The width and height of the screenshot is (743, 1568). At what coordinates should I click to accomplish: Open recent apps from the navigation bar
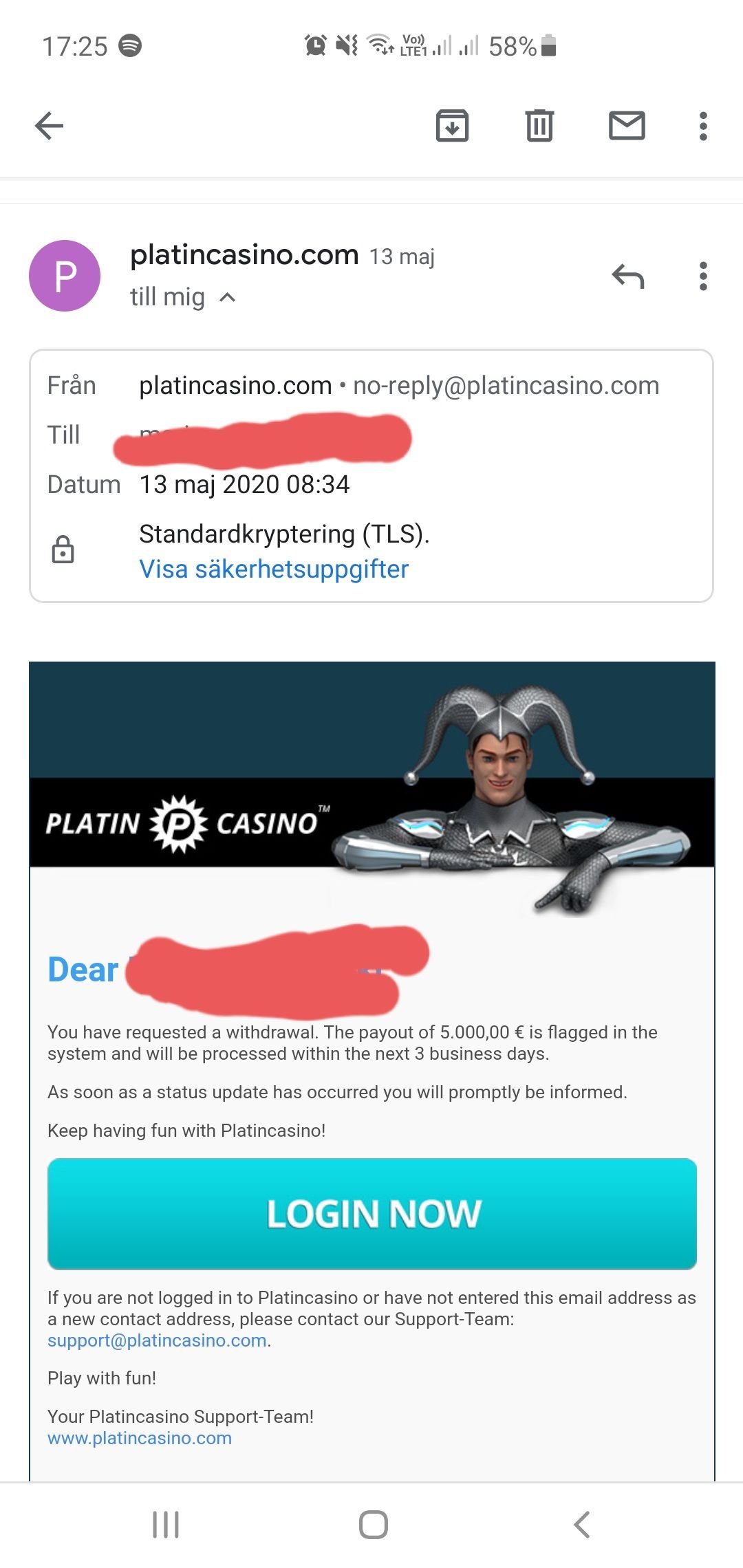coord(166,1525)
